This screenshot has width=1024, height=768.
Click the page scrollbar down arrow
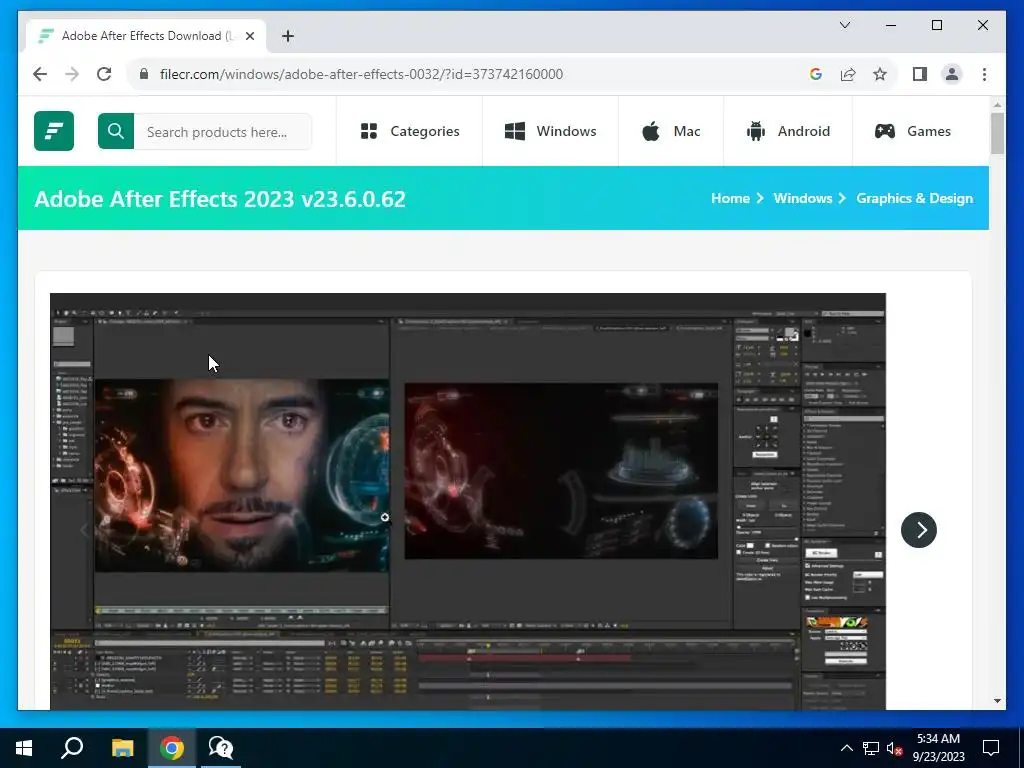pyautogui.click(x=997, y=701)
